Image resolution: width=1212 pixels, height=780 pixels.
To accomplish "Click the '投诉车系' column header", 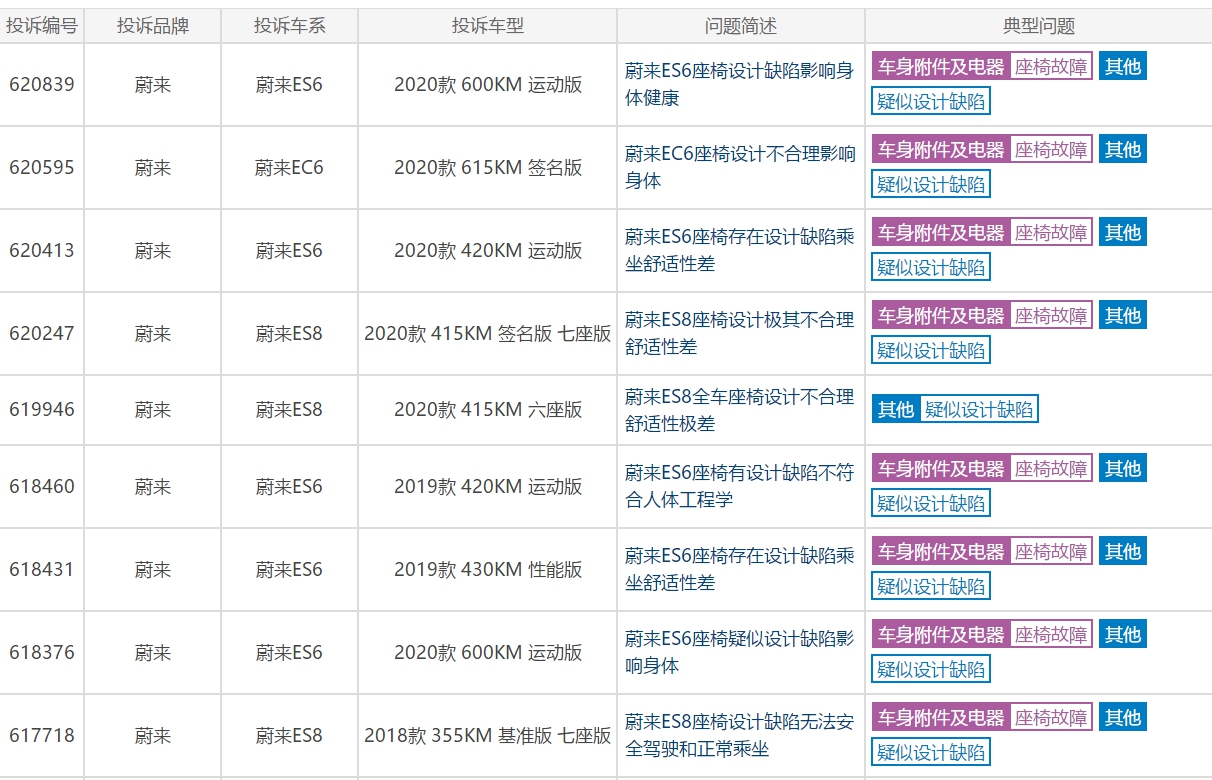I will [290, 27].
